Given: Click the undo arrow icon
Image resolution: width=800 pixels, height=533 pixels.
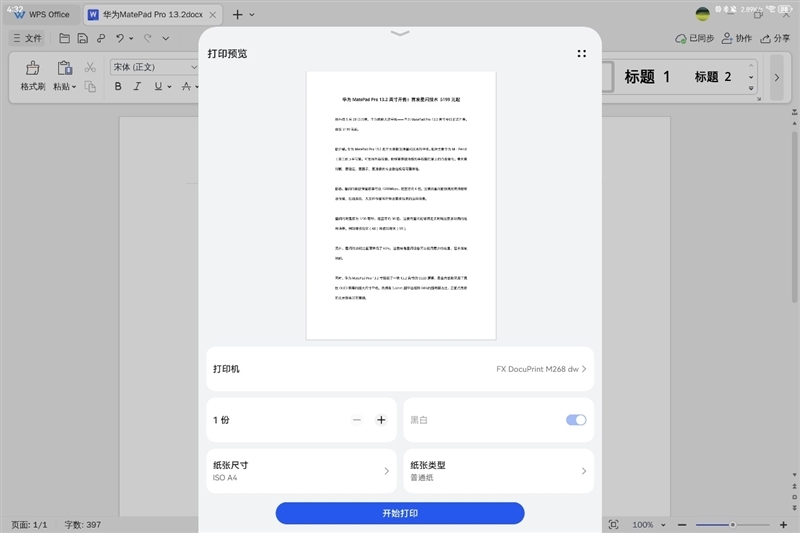Looking at the screenshot, I should [x=120, y=38].
